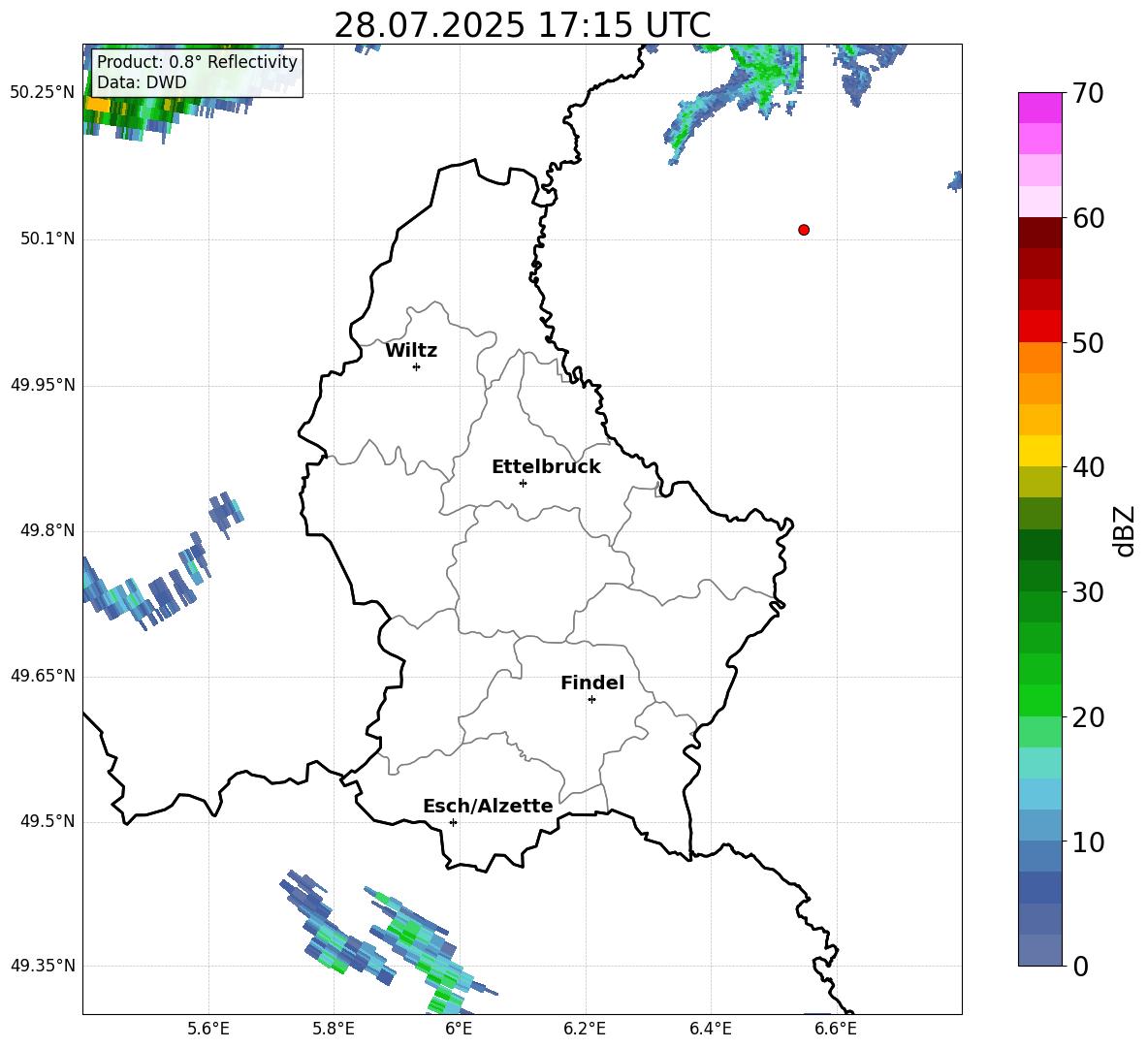Click colorbar tick label 0
Image resolution: width=1148 pixels, height=1048 pixels.
tap(1081, 966)
